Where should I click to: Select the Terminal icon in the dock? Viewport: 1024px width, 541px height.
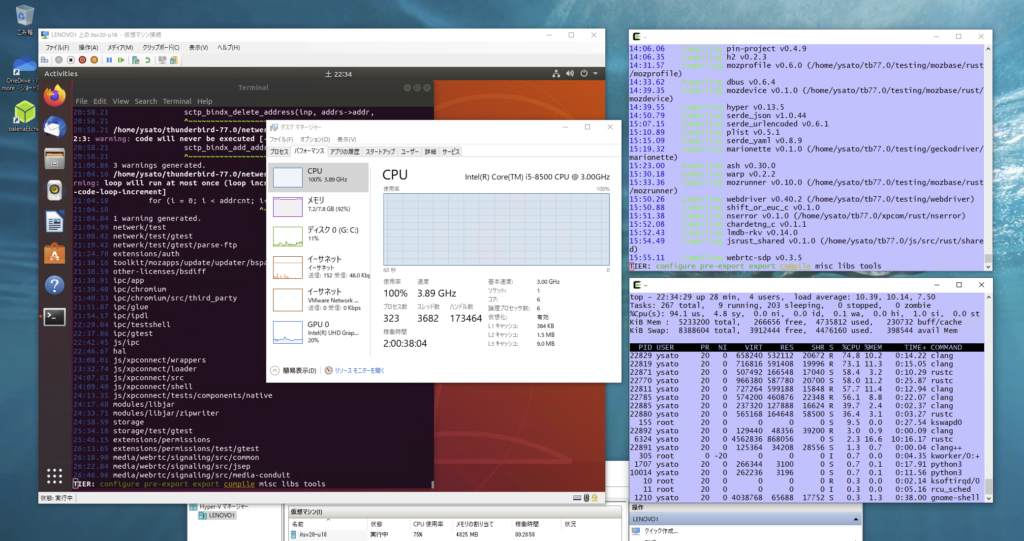[x=56, y=317]
